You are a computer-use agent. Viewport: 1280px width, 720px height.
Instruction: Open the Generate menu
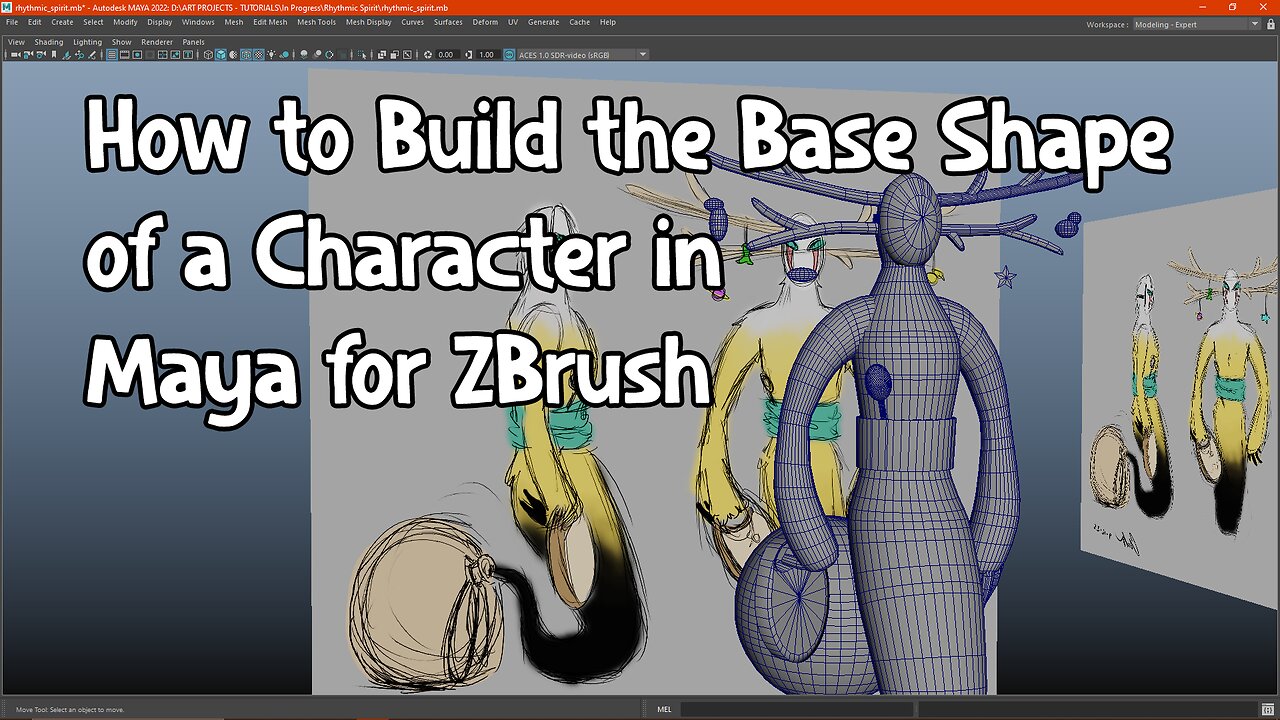[x=543, y=22]
